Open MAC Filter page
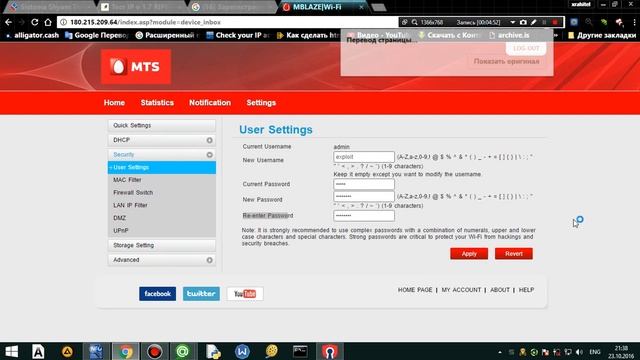 (x=127, y=180)
